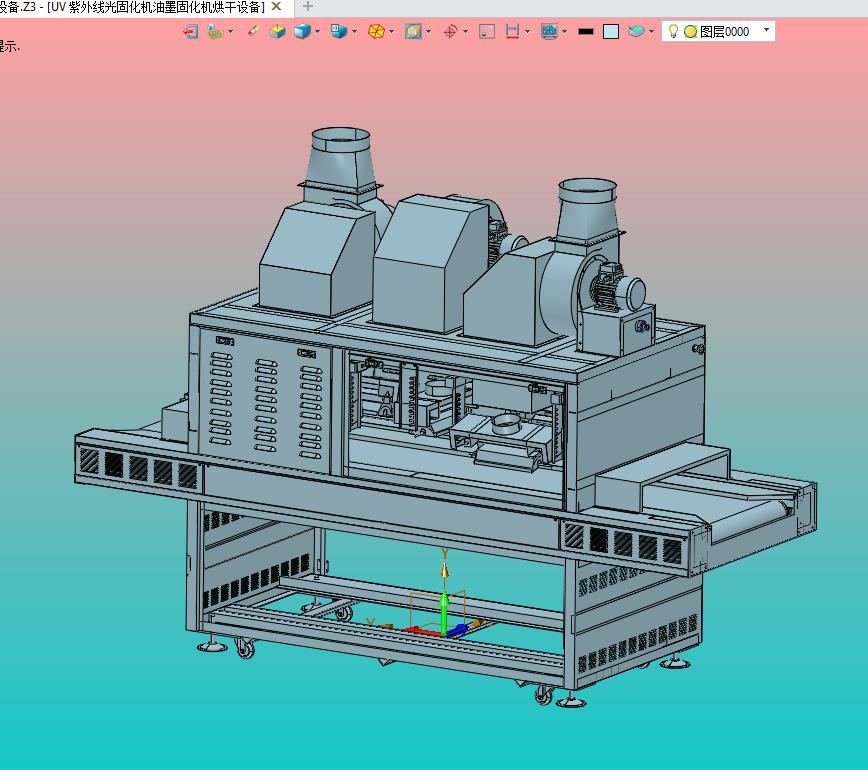Expand the view orientation dropdown arrow

pos(354,32)
